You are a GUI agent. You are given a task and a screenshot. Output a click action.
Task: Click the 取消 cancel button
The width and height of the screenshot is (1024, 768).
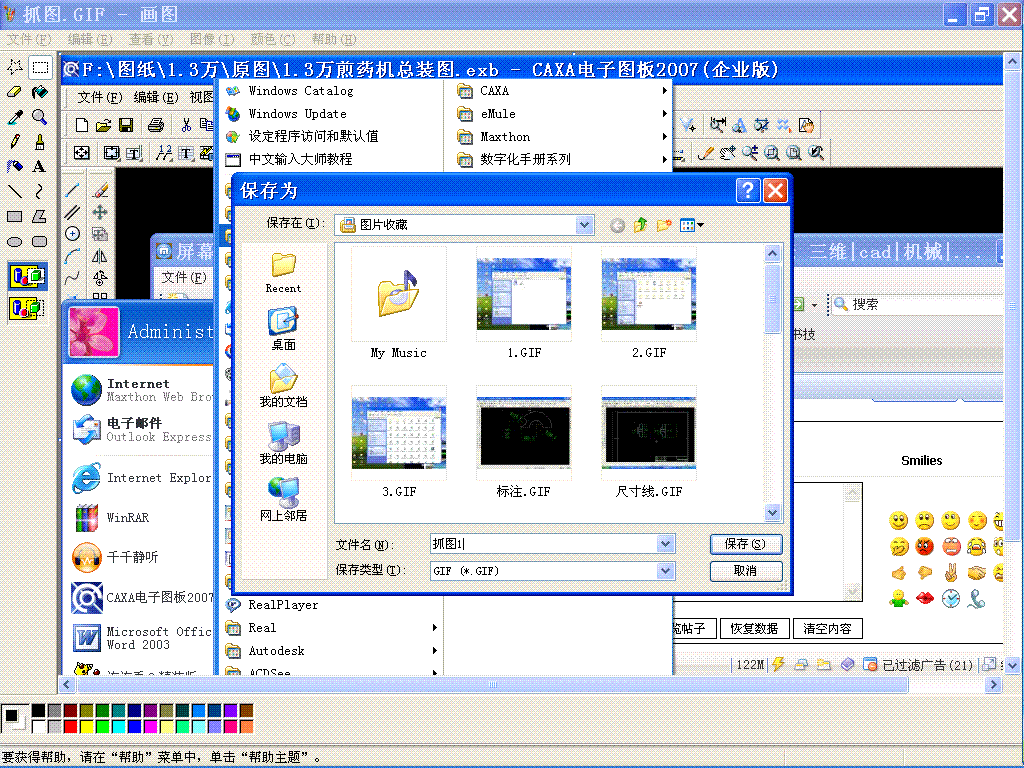pos(745,571)
